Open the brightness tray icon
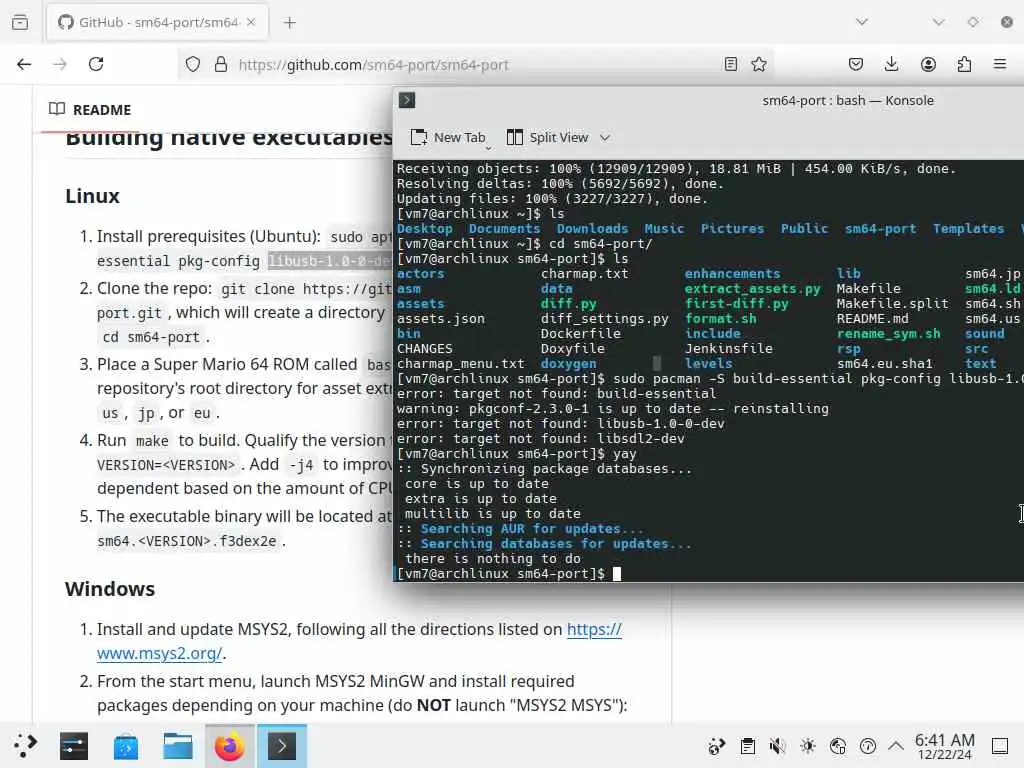This screenshot has width=1024, height=768. 808,746
